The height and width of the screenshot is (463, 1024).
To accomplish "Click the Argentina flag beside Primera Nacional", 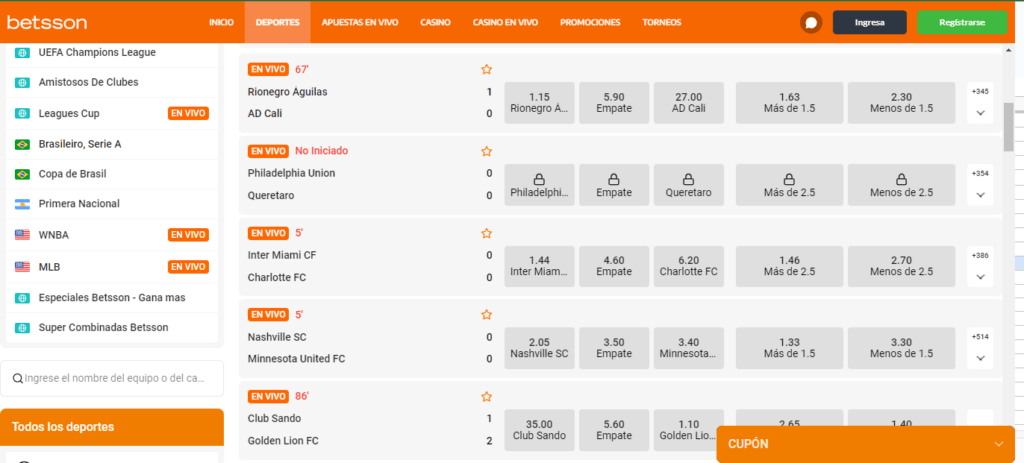I will (x=22, y=204).
